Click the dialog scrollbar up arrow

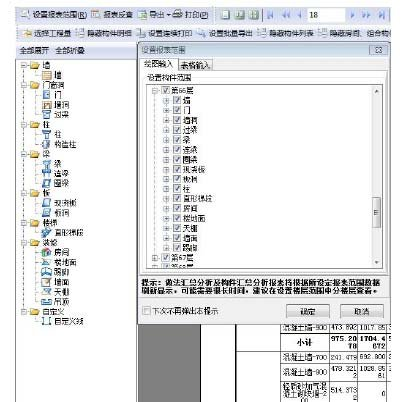(376, 91)
